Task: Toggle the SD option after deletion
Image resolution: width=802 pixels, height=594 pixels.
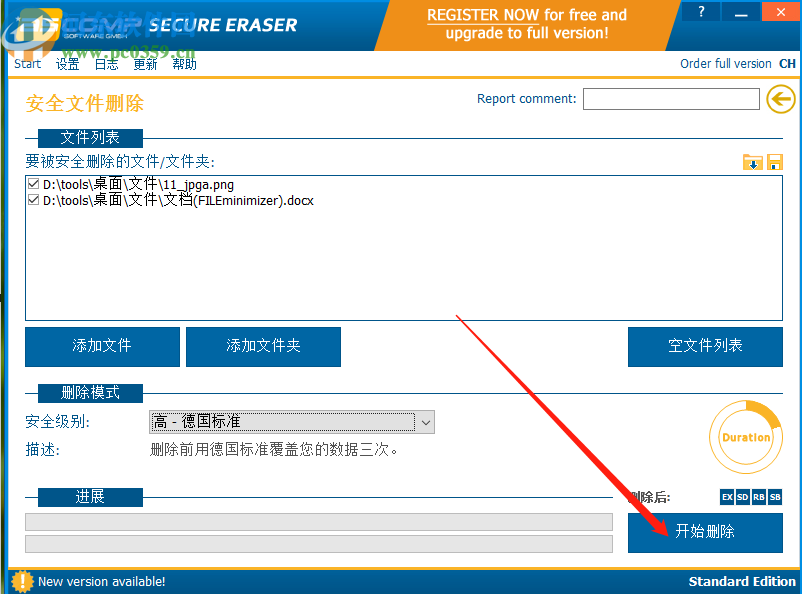Action: (x=742, y=497)
